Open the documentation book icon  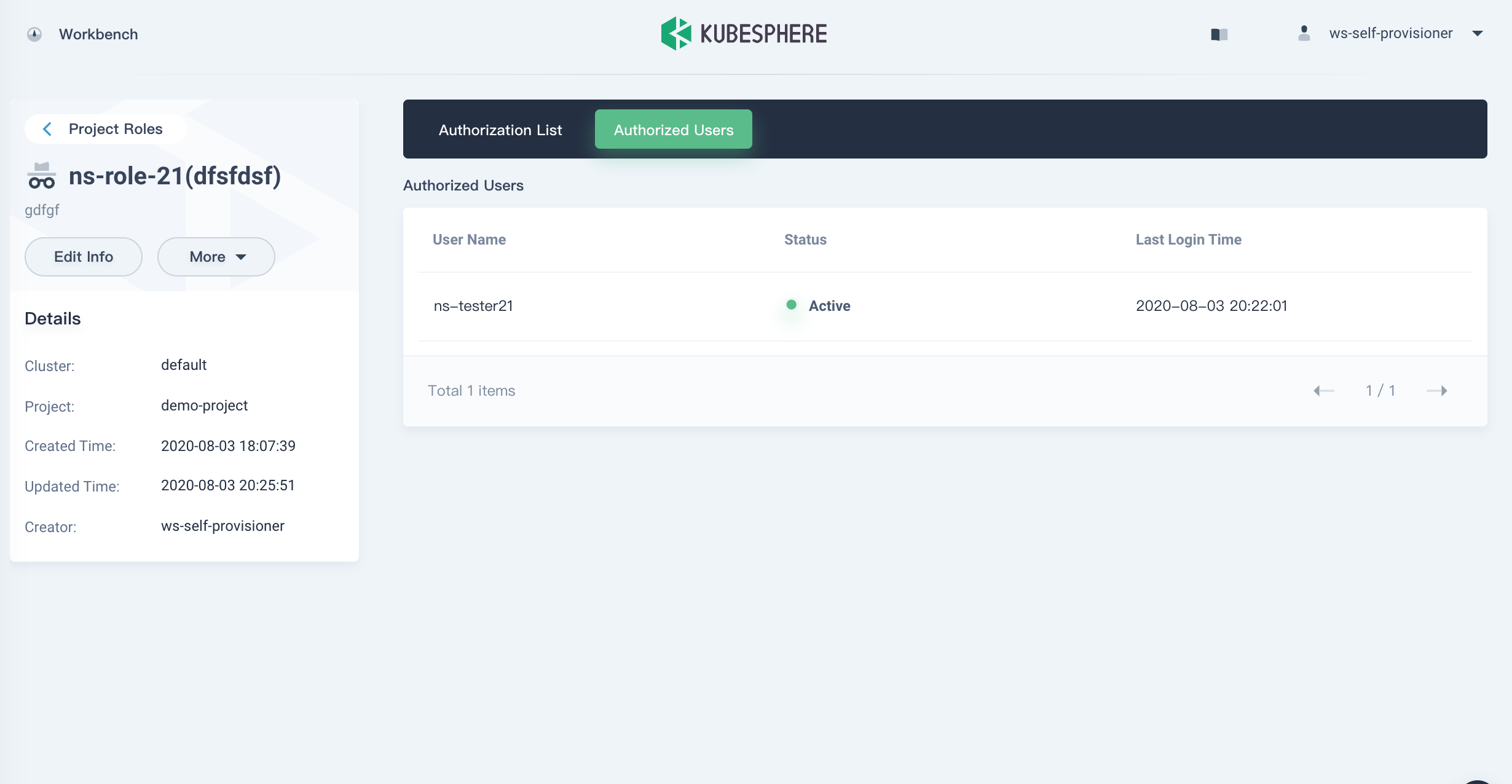click(1219, 35)
